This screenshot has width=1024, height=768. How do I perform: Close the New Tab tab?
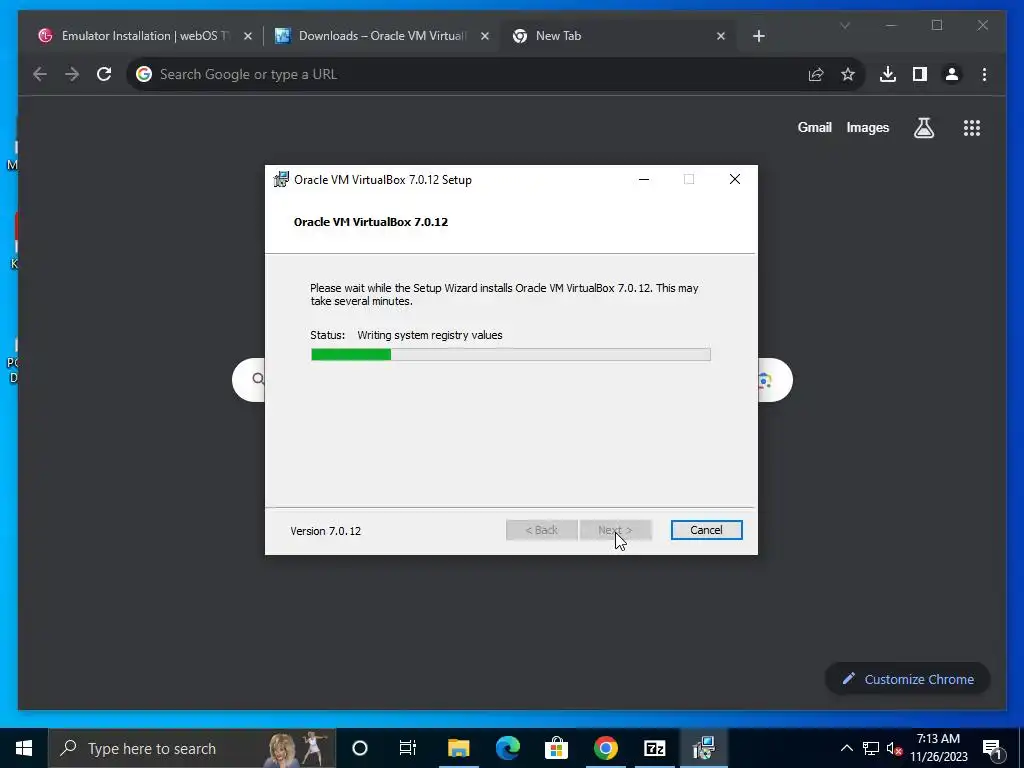pos(721,37)
